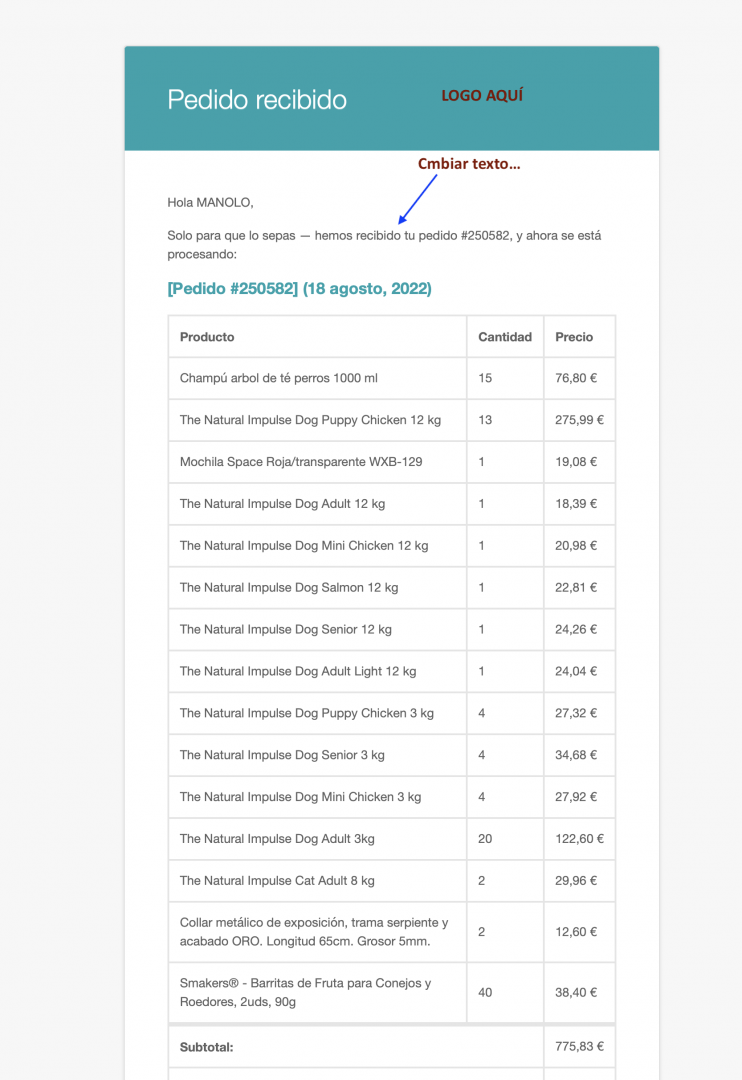The width and height of the screenshot is (742, 1080).
Task: Click the Smakers Barritas de Fruta product
Action: [x=306, y=993]
